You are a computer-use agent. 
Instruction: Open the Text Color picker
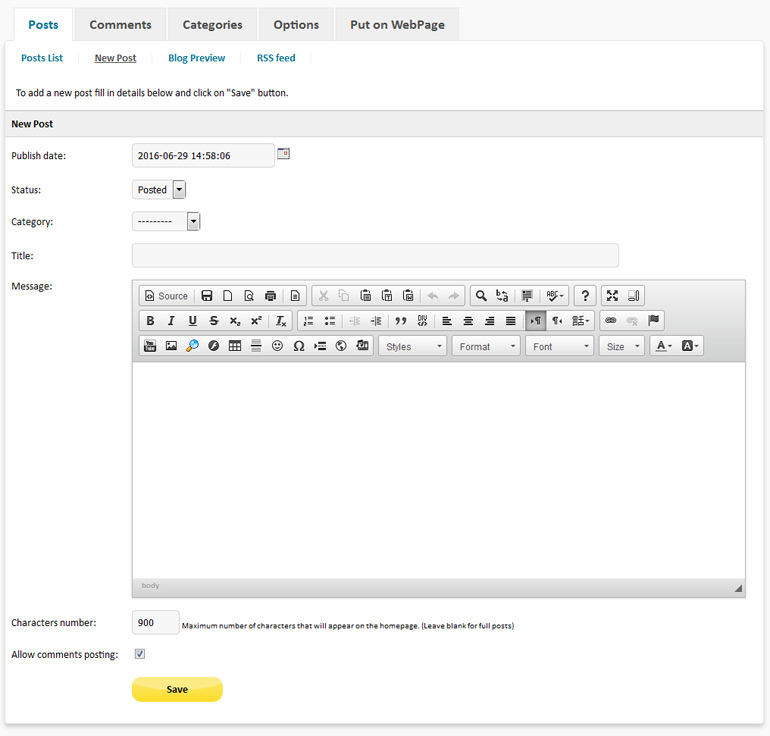[x=663, y=346]
